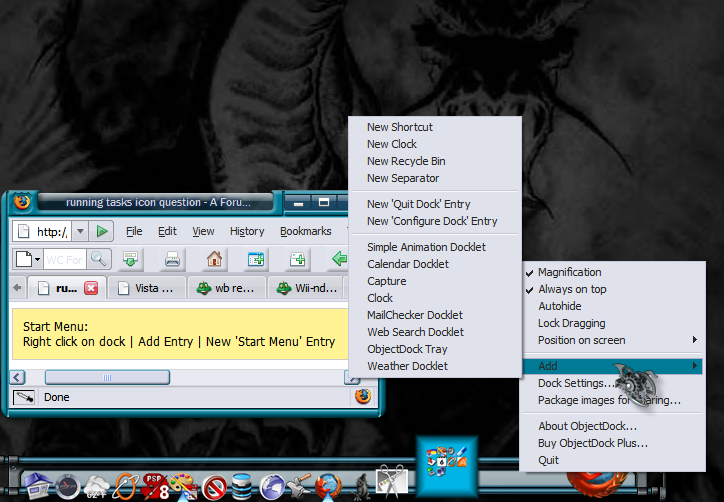Open the browser File menu
Screen dimensions: 724x502
coord(134,231)
